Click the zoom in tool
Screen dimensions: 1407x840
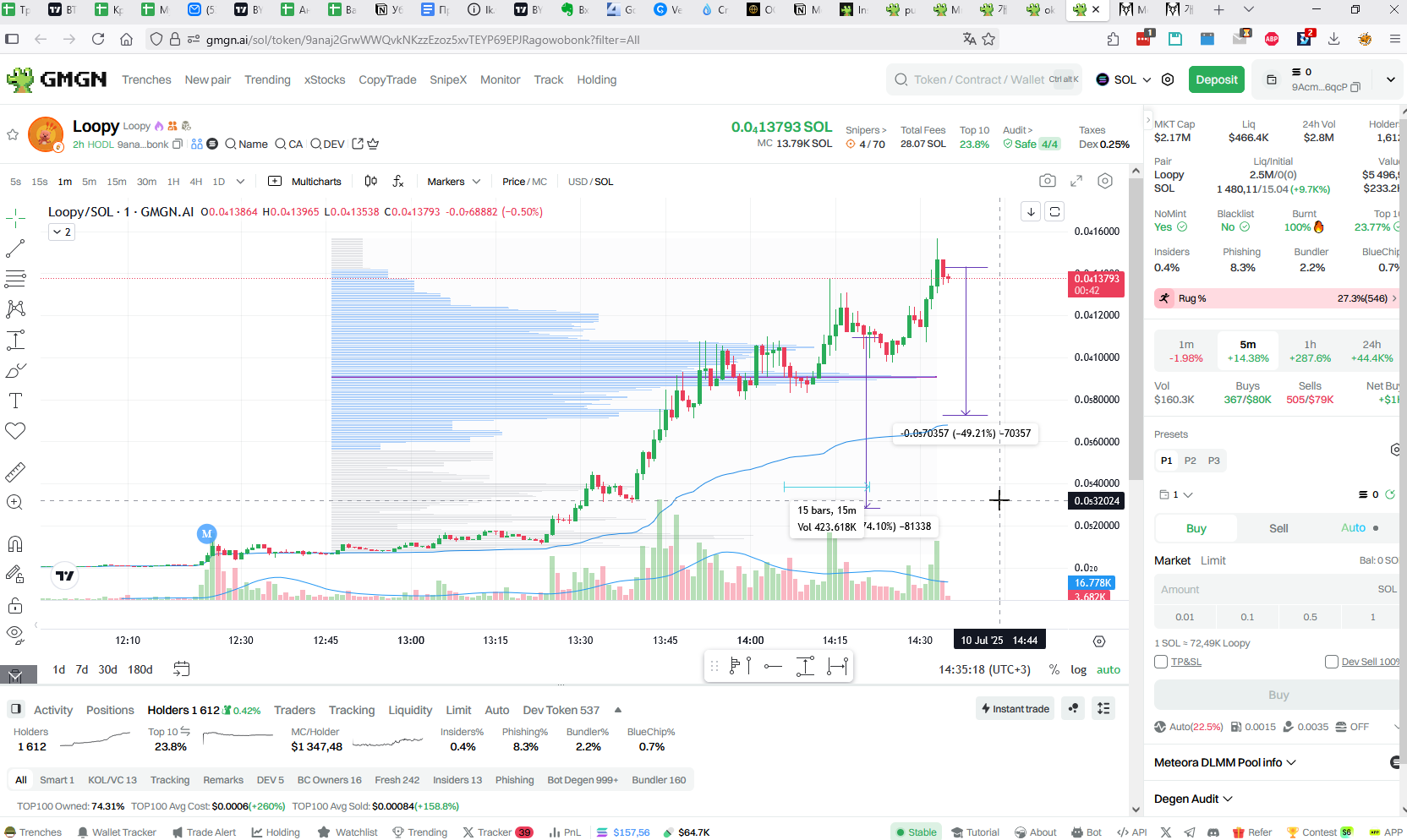[x=15, y=502]
